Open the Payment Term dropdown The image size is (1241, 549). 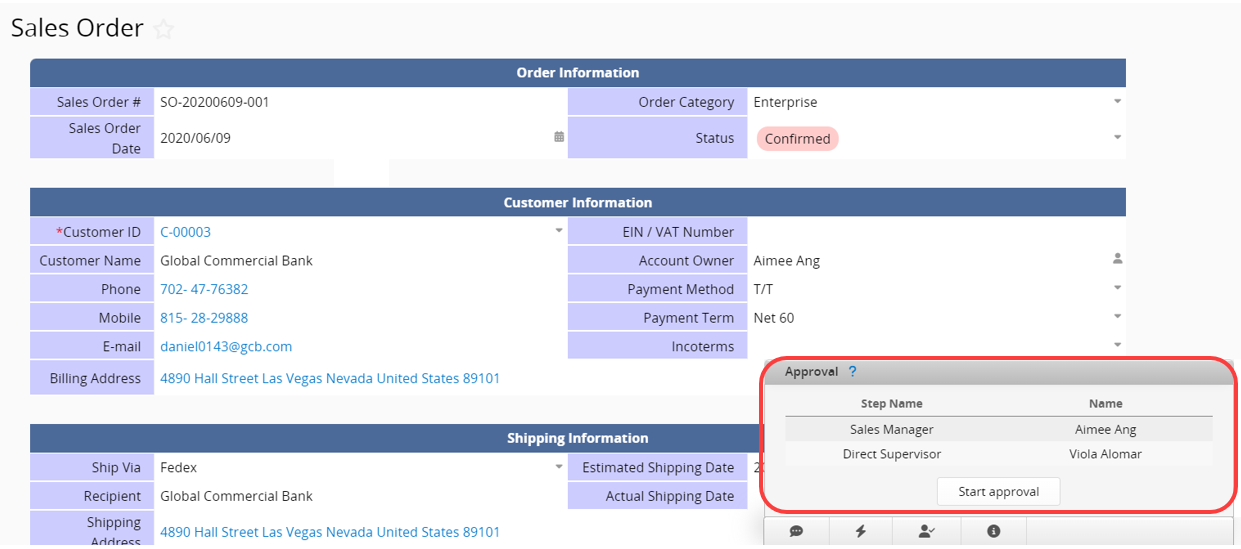[x=1117, y=317]
